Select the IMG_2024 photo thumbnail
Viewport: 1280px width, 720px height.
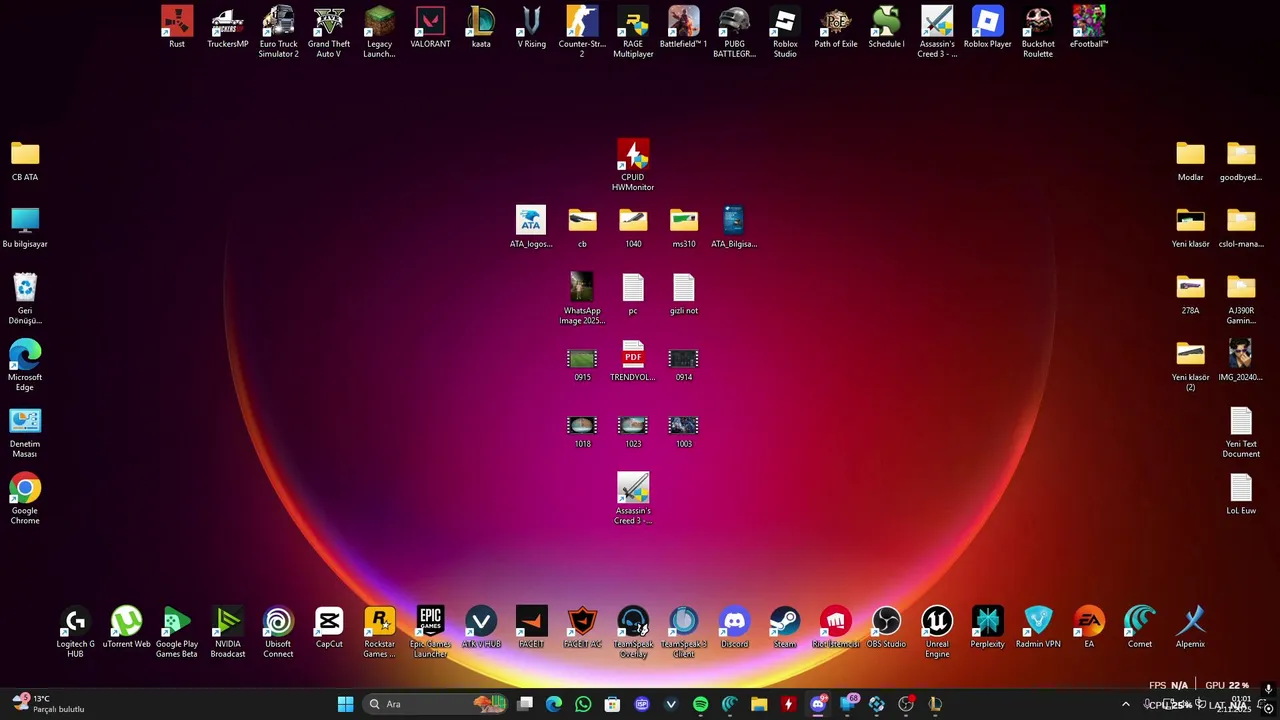pyautogui.click(x=1241, y=360)
